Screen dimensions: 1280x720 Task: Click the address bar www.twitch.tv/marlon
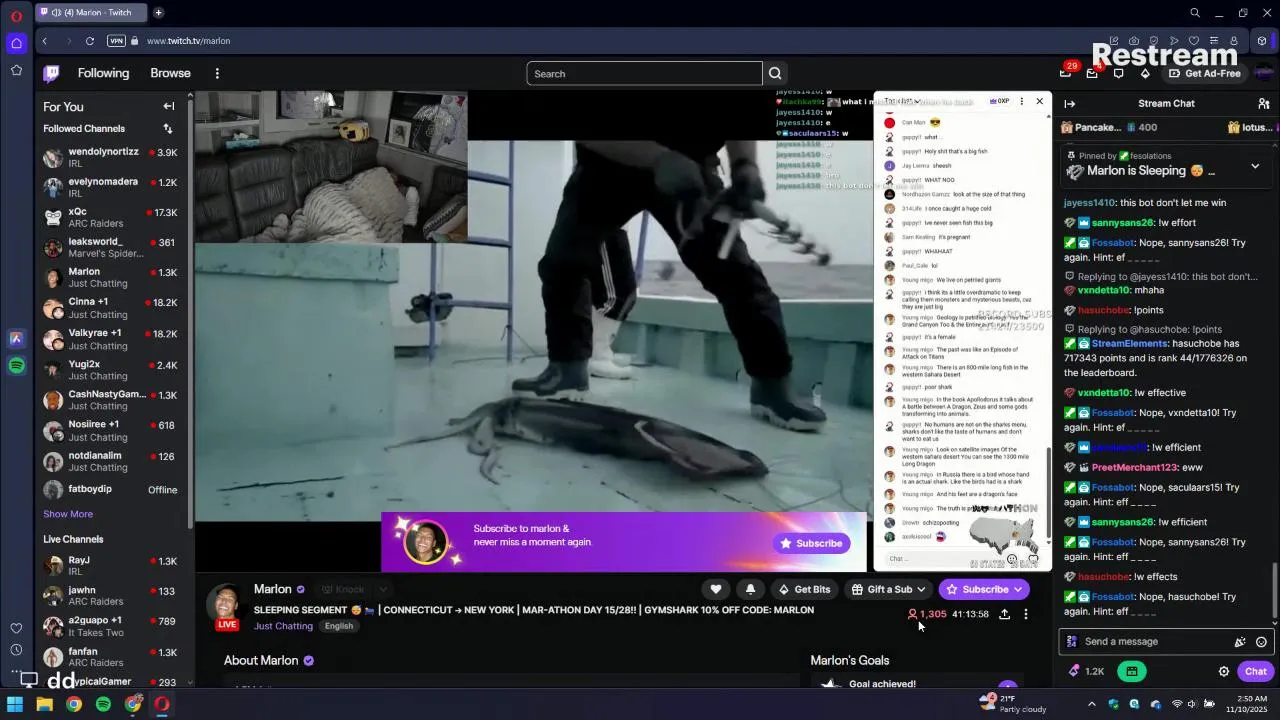click(188, 41)
